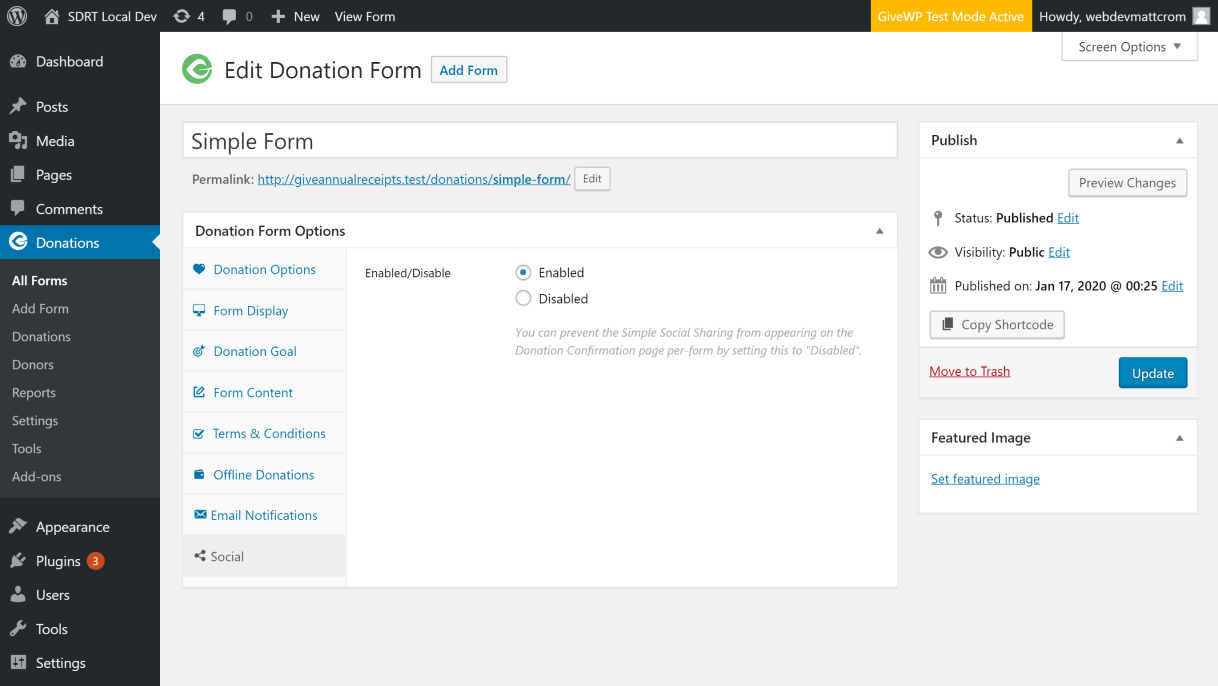Open SDRT Local Dev site home icon

[52, 16]
